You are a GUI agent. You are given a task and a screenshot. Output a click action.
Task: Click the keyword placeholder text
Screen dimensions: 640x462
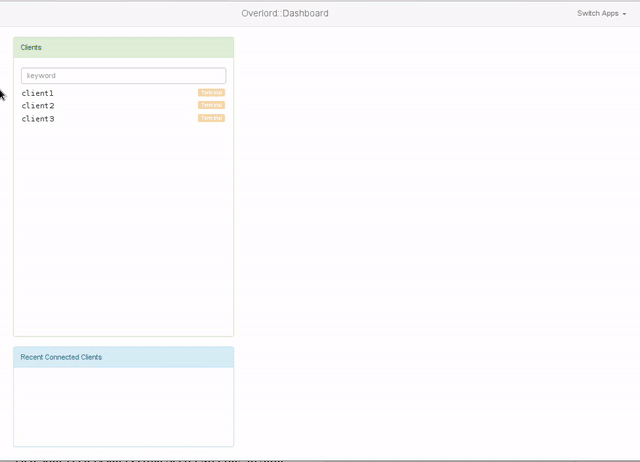pyautogui.click(x=41, y=76)
